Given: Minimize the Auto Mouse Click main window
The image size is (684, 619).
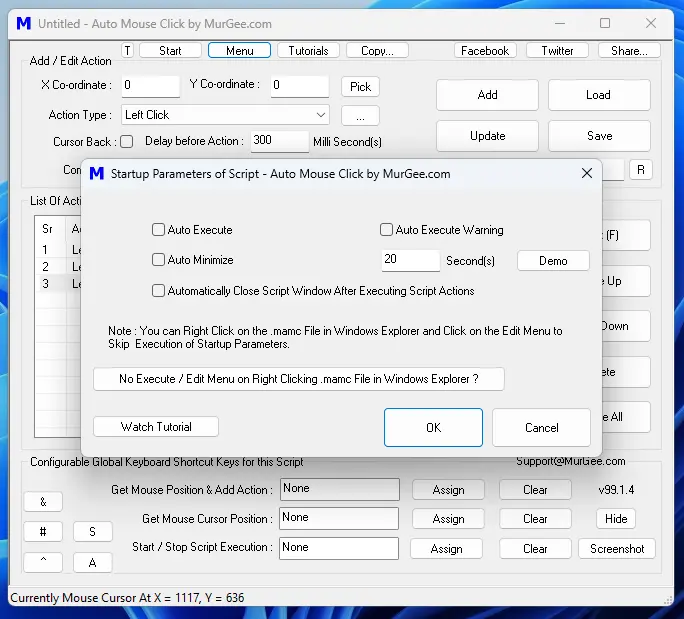Looking at the screenshot, I should pyautogui.click(x=560, y=24).
